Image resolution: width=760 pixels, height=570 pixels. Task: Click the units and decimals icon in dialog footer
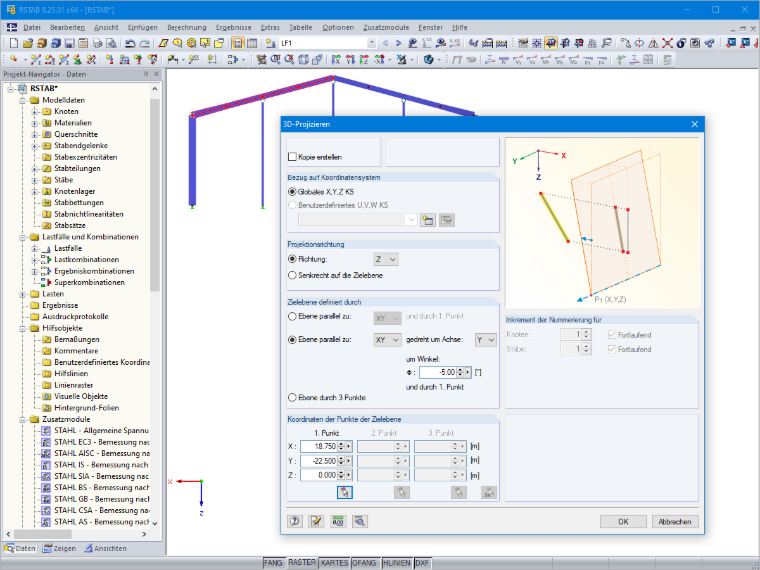(338, 521)
